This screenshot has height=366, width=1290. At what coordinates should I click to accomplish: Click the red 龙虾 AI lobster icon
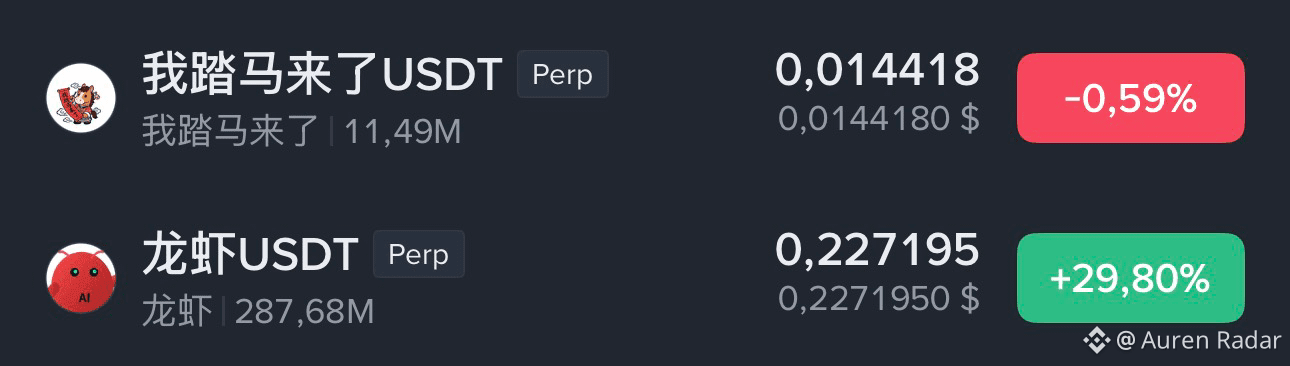(82, 278)
